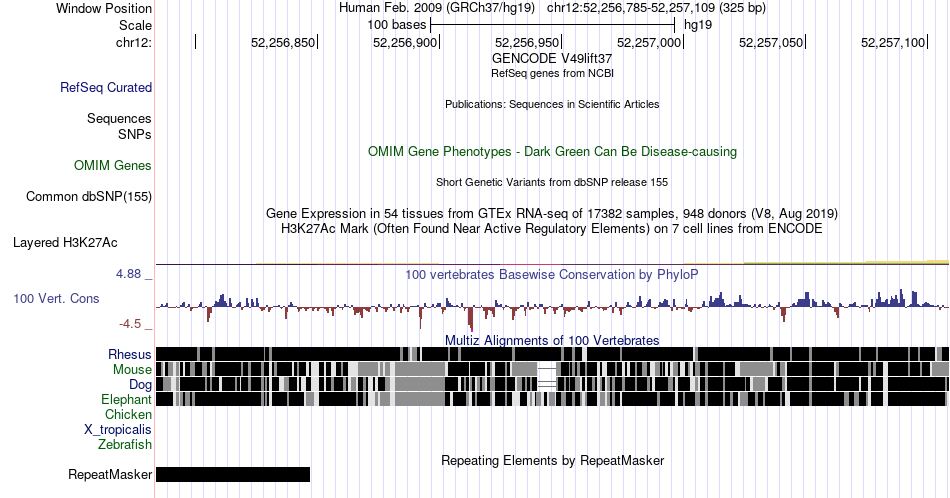Click the GENCODE V49lift37 track title

552,59
